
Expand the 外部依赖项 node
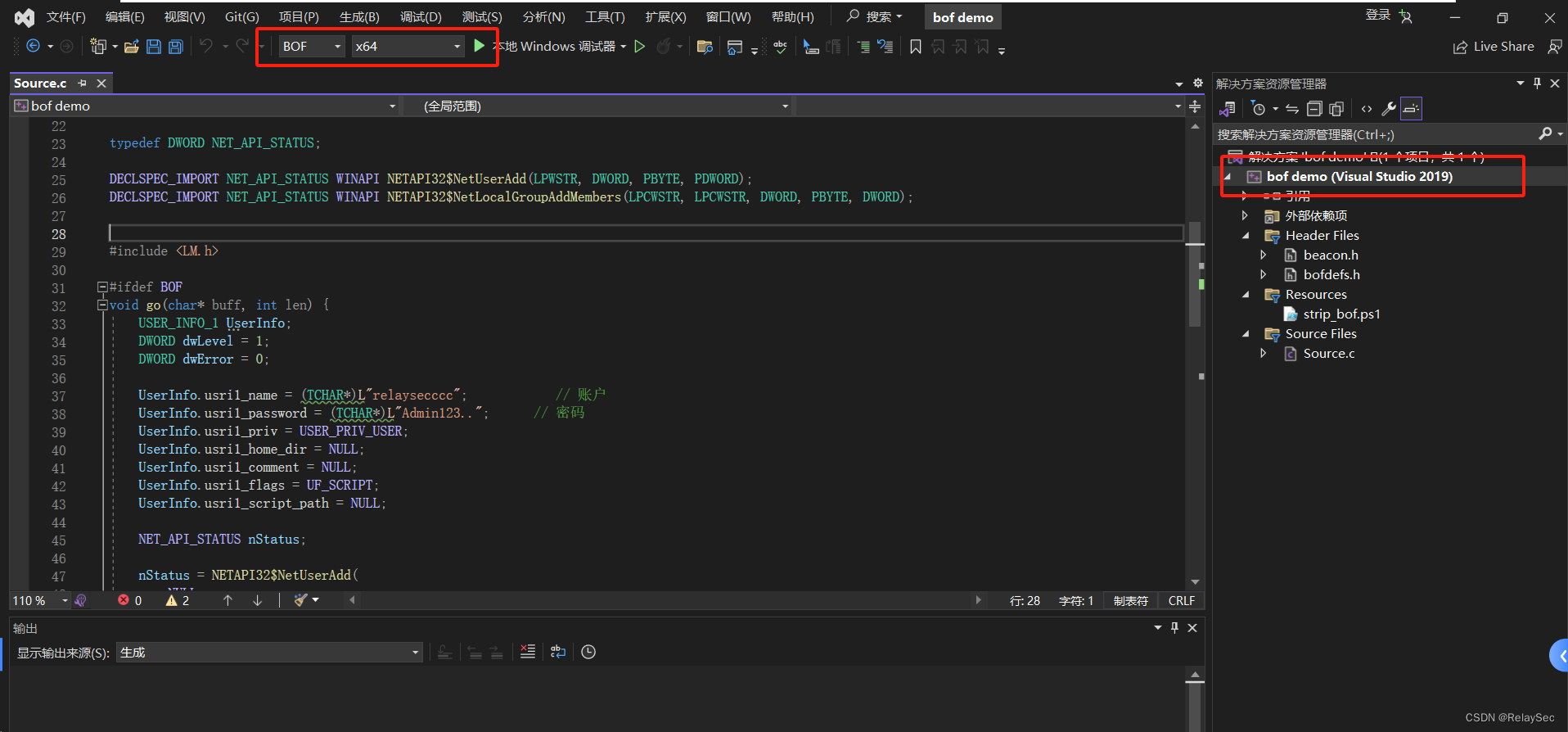tap(1246, 216)
